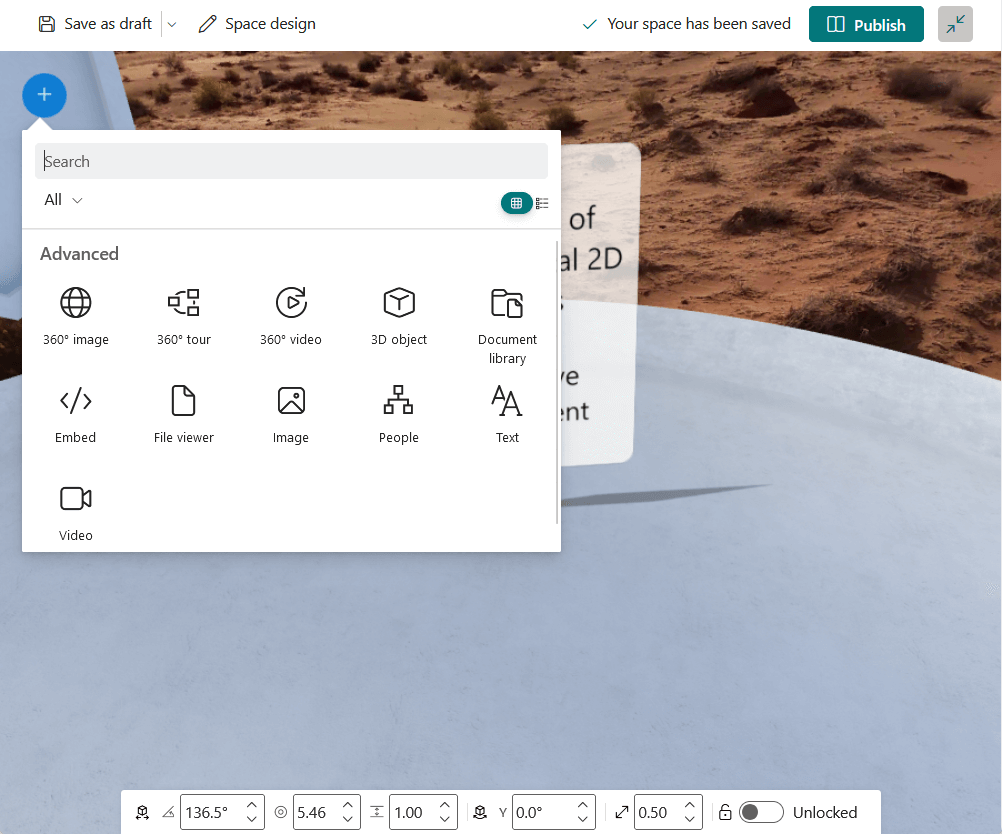Image resolution: width=1002 pixels, height=834 pixels.
Task: Add a 360° image web part
Action: tap(75, 317)
